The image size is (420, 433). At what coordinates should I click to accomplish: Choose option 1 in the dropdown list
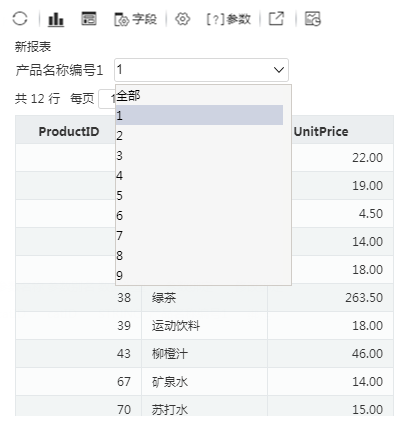click(199, 115)
